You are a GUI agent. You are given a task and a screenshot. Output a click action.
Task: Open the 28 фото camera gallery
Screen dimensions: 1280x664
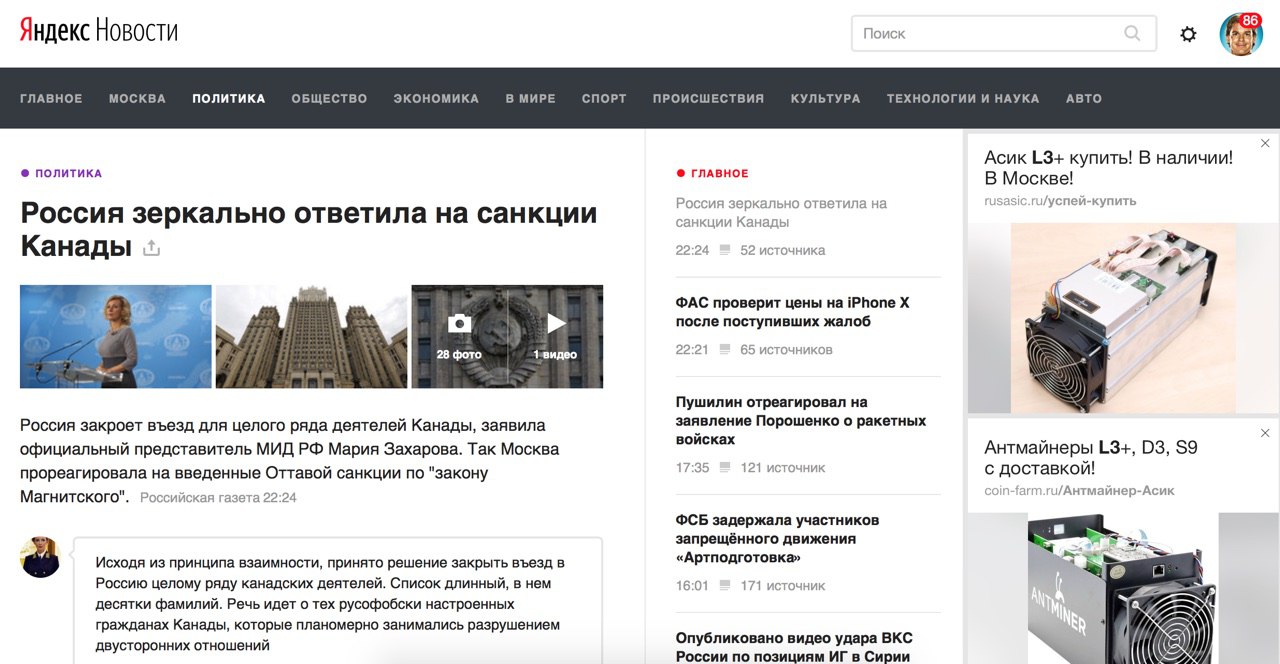tap(459, 336)
